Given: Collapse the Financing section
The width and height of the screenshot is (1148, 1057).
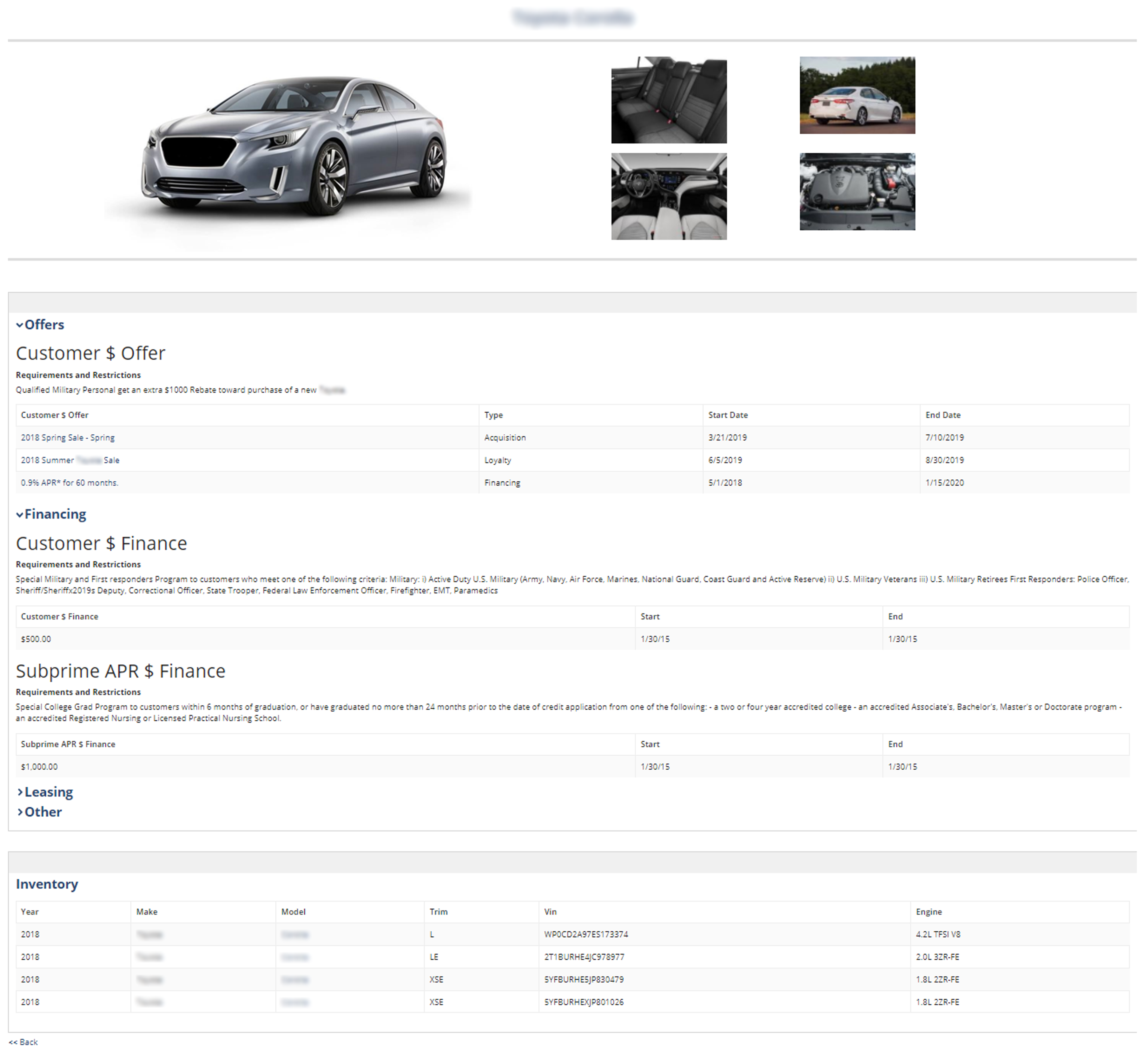Looking at the screenshot, I should tap(51, 514).
